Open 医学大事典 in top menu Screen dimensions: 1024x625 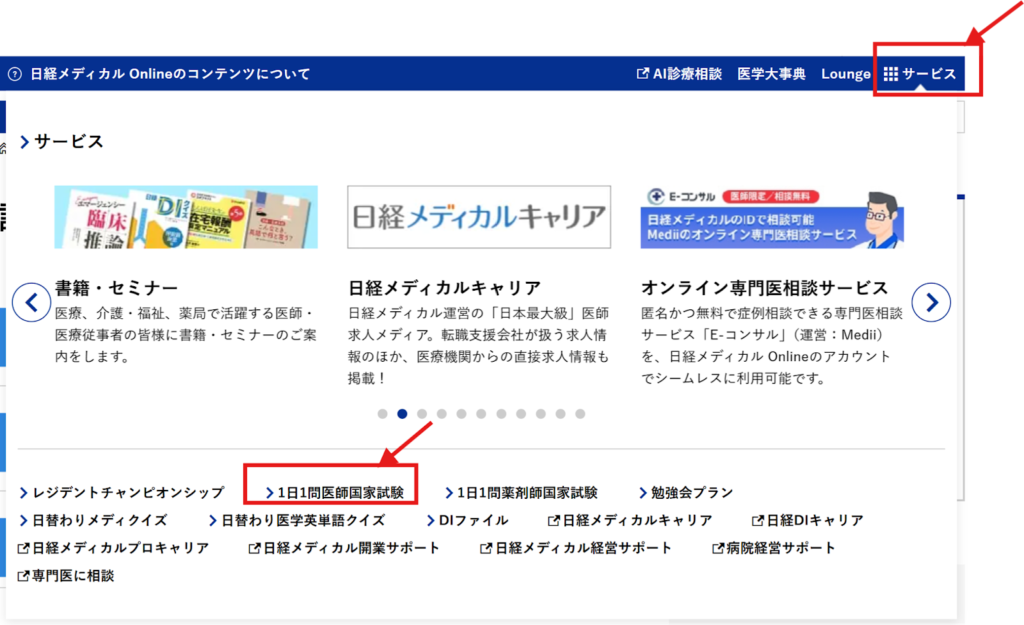click(771, 74)
